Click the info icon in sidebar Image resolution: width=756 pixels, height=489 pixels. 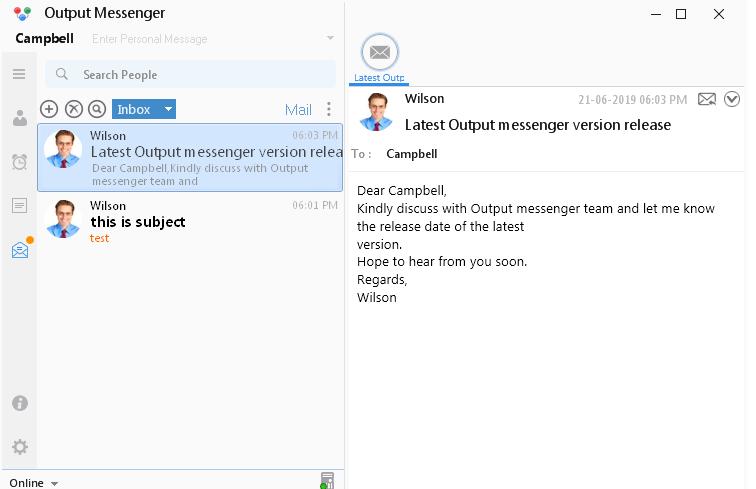click(20, 403)
